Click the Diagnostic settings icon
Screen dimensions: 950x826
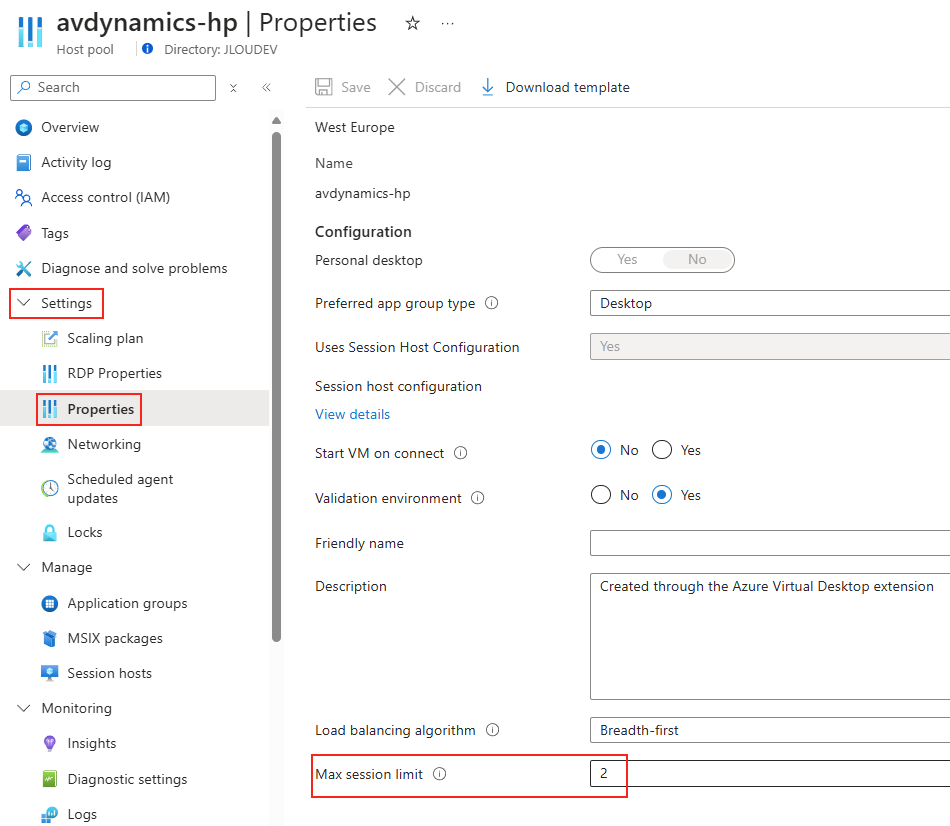click(50, 779)
